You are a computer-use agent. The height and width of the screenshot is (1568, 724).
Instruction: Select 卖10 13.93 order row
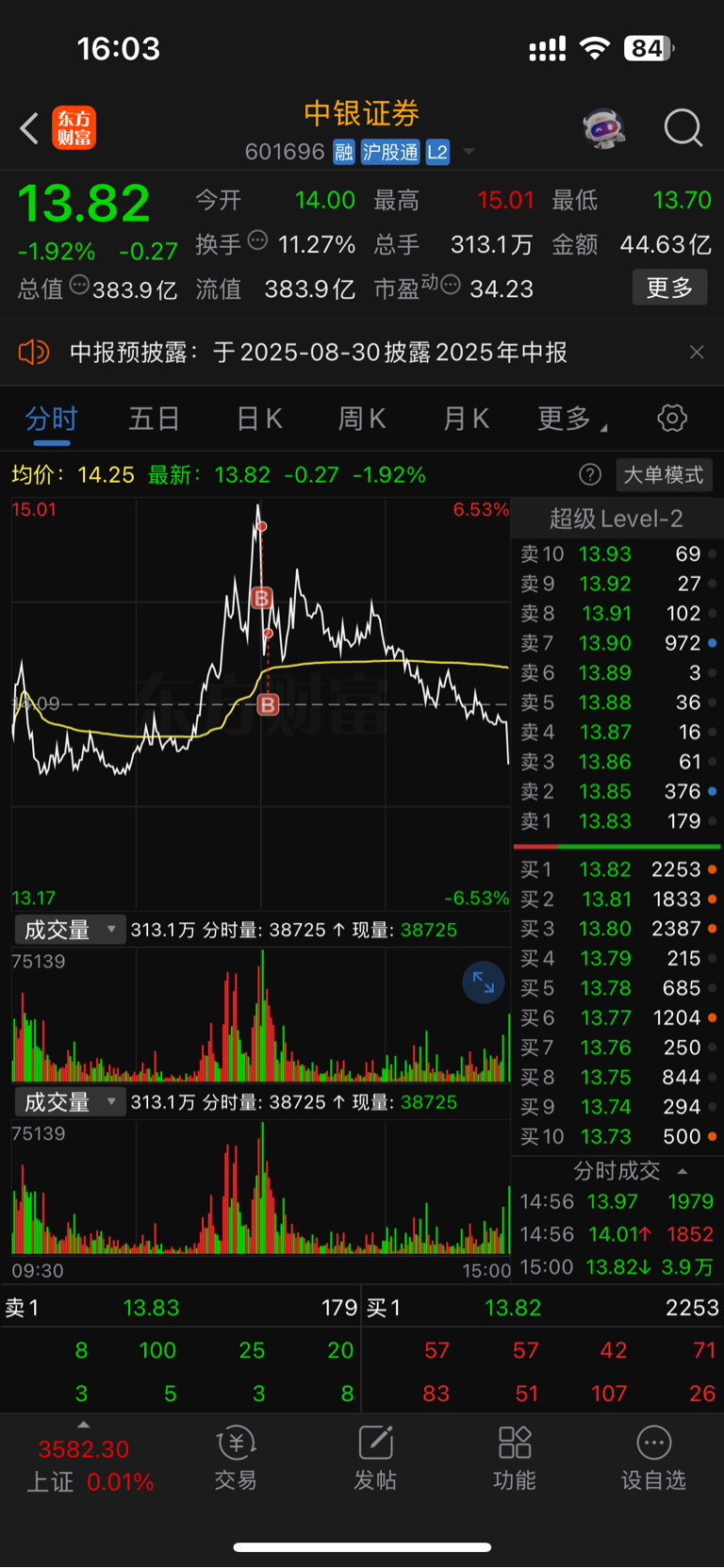point(617,554)
